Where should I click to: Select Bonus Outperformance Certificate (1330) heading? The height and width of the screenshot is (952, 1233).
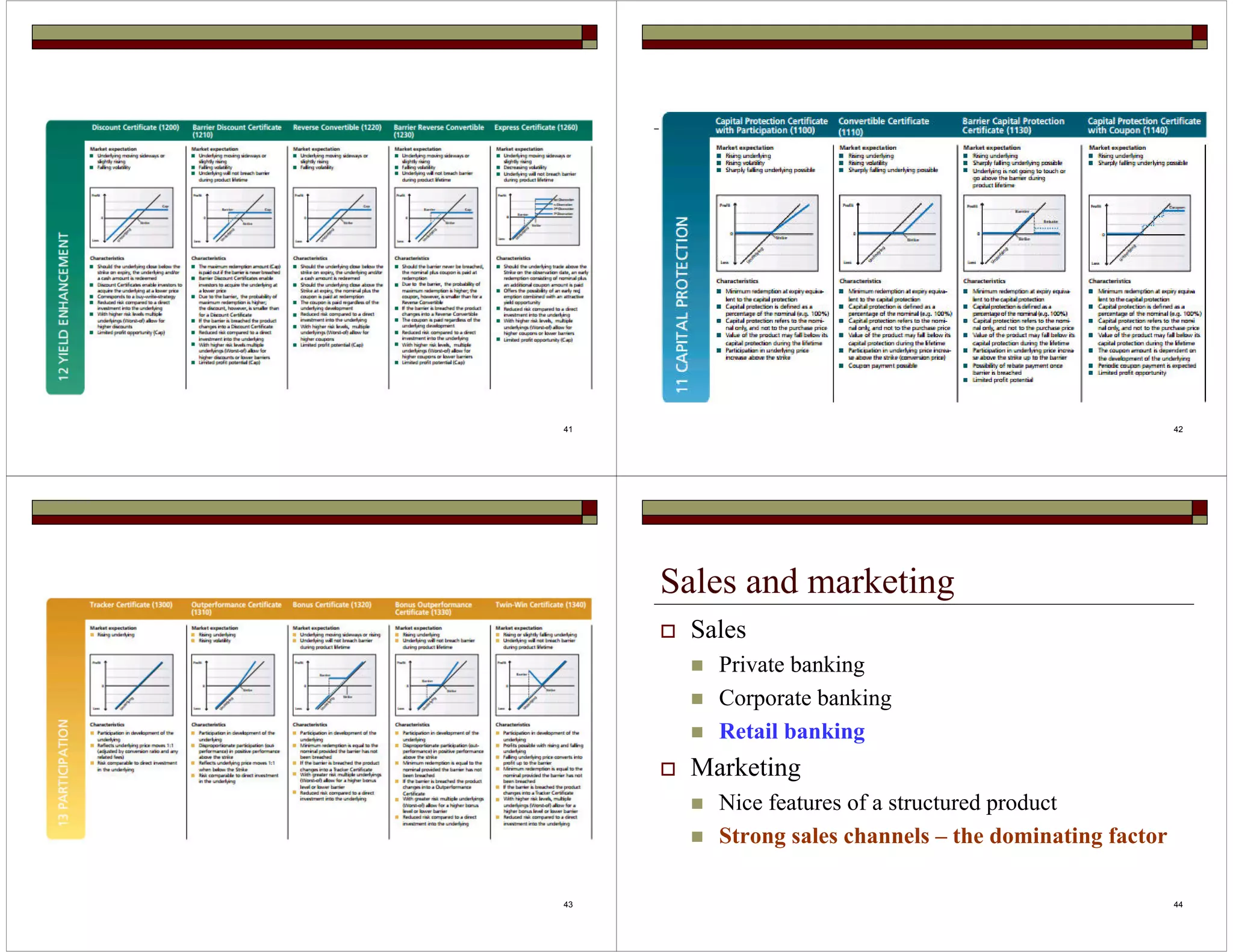pyautogui.click(x=433, y=608)
